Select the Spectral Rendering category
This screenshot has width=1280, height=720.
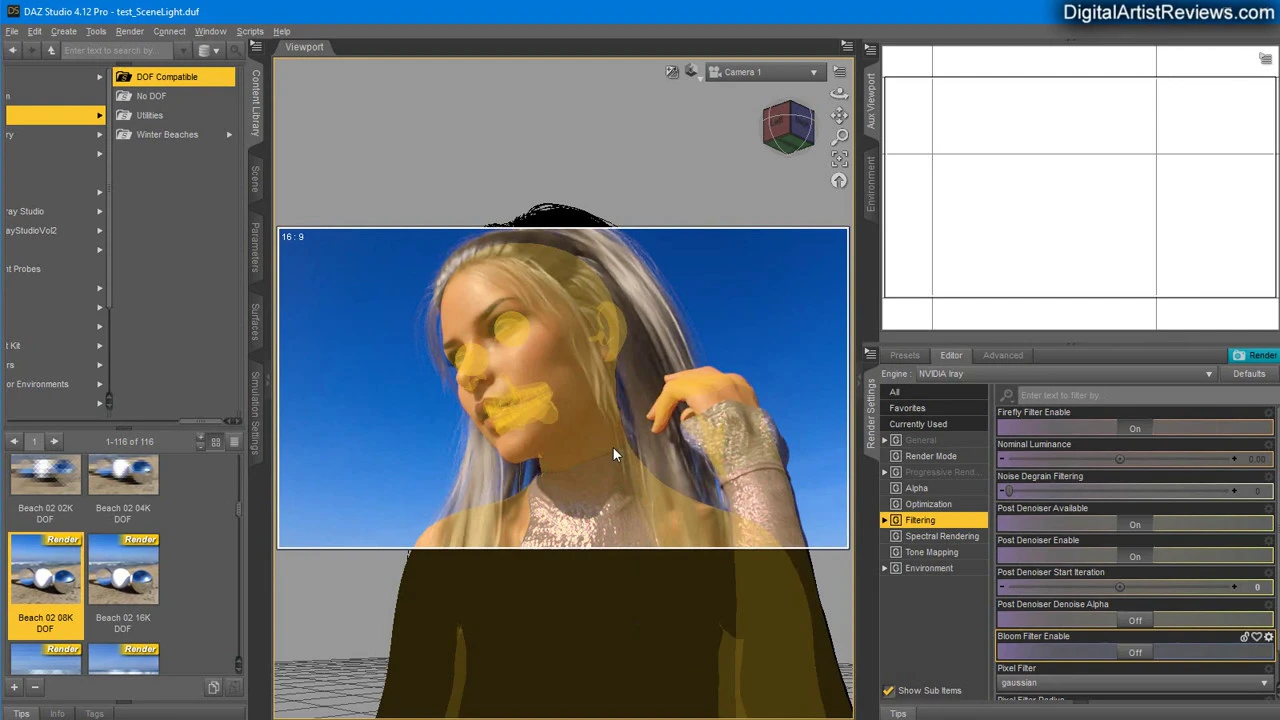point(941,536)
